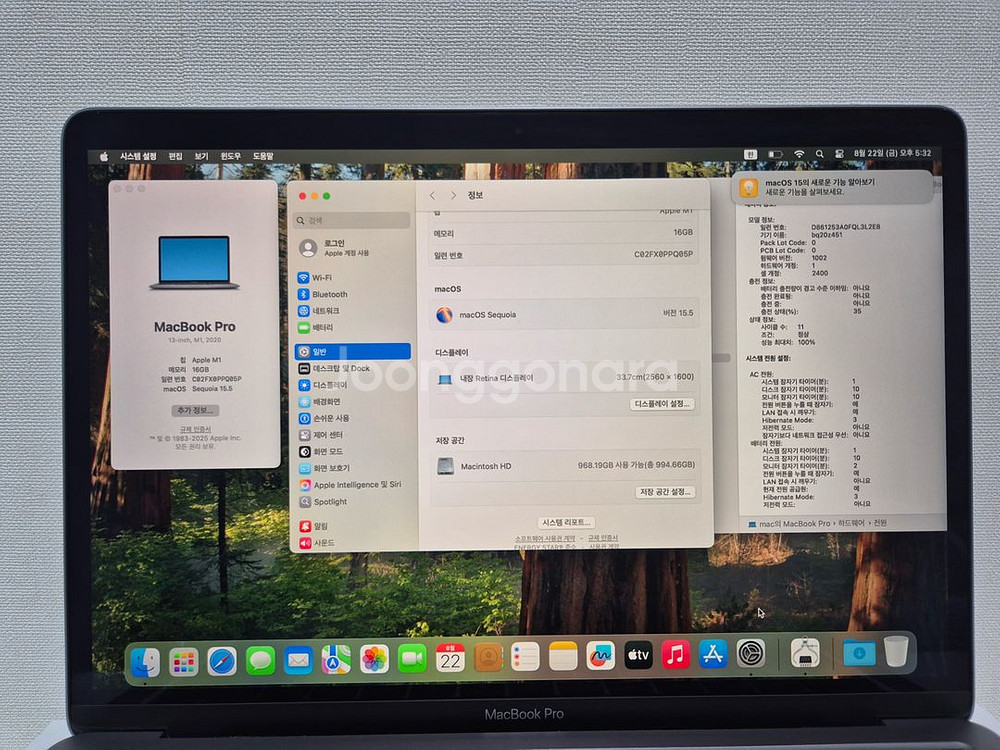This screenshot has width=1000, height=750.
Task: Open the Notes app in the Dock
Action: pos(563,656)
